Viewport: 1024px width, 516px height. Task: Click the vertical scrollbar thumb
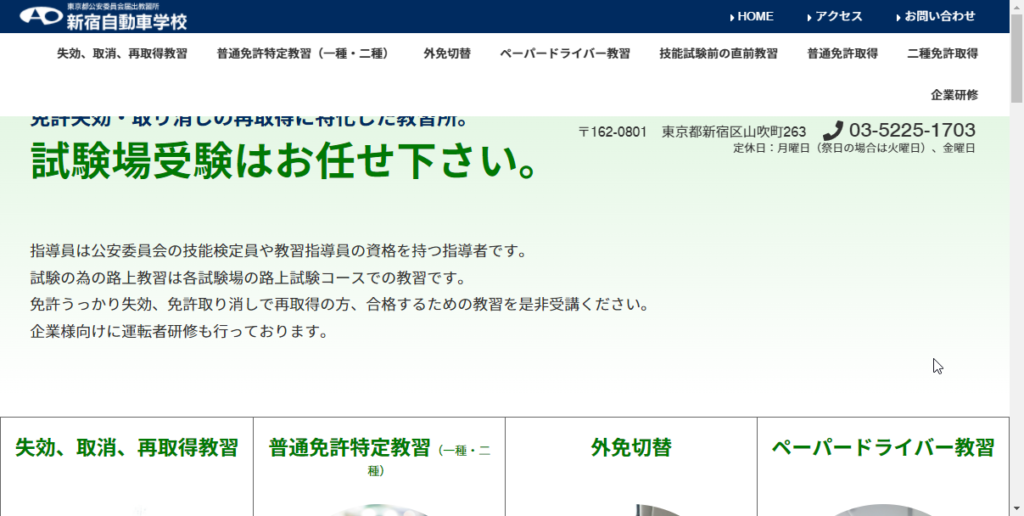click(x=1017, y=57)
